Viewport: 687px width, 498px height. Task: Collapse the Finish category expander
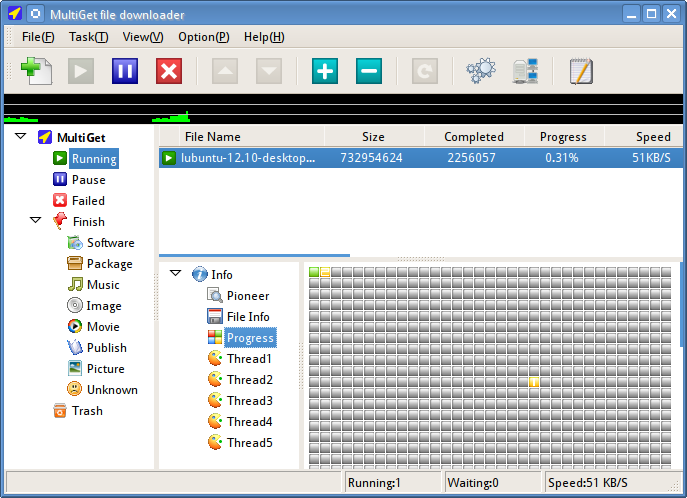tap(35, 220)
